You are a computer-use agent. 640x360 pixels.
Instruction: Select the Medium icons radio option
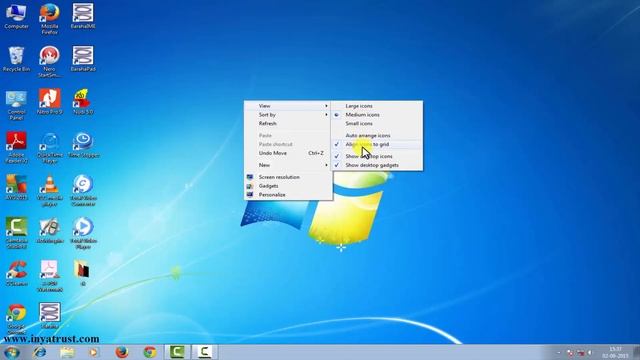(377, 115)
